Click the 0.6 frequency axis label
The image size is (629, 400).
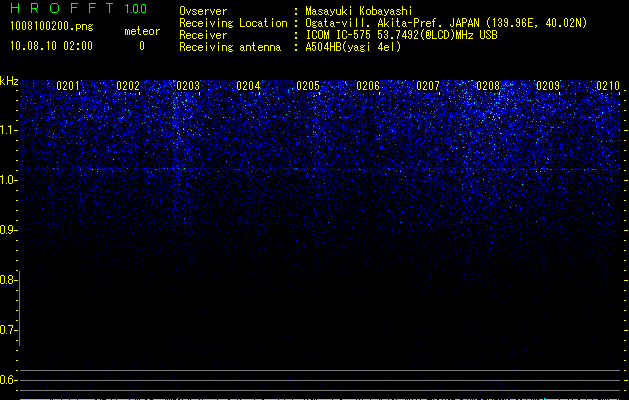[8, 380]
